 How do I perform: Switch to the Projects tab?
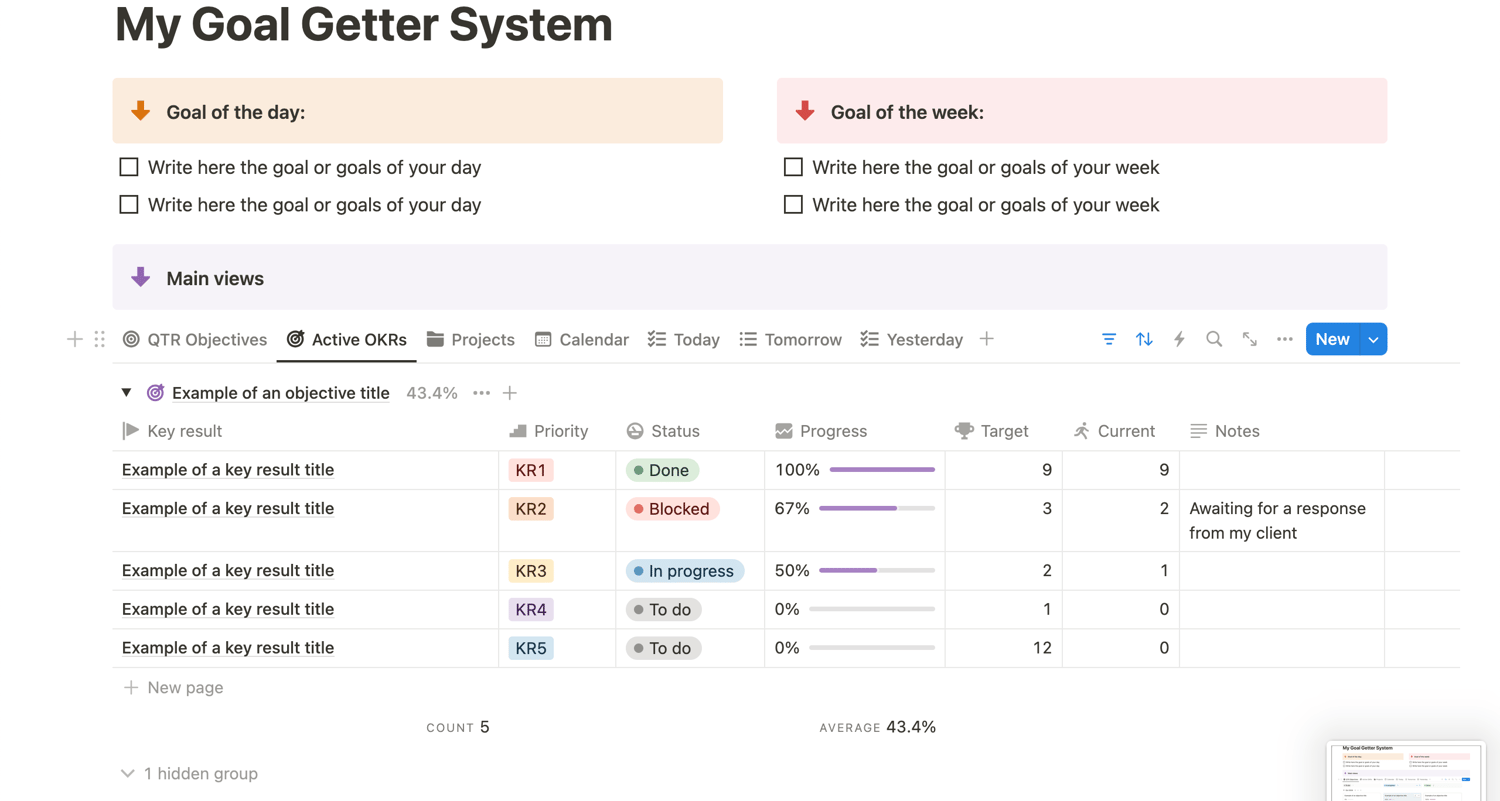pos(471,339)
